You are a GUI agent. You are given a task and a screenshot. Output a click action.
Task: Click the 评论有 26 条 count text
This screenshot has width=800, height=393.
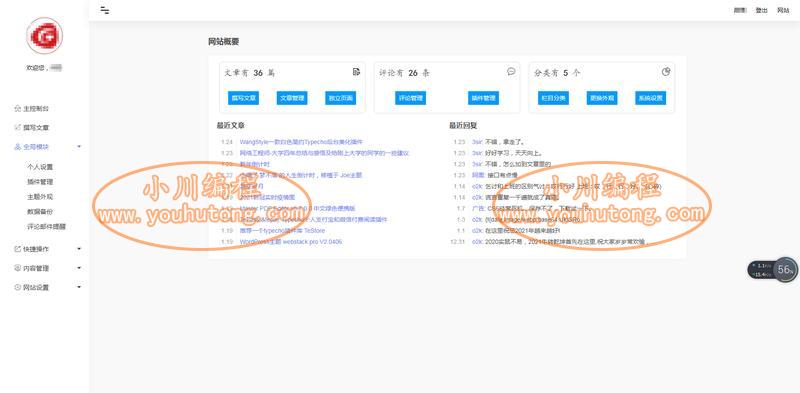[405, 73]
